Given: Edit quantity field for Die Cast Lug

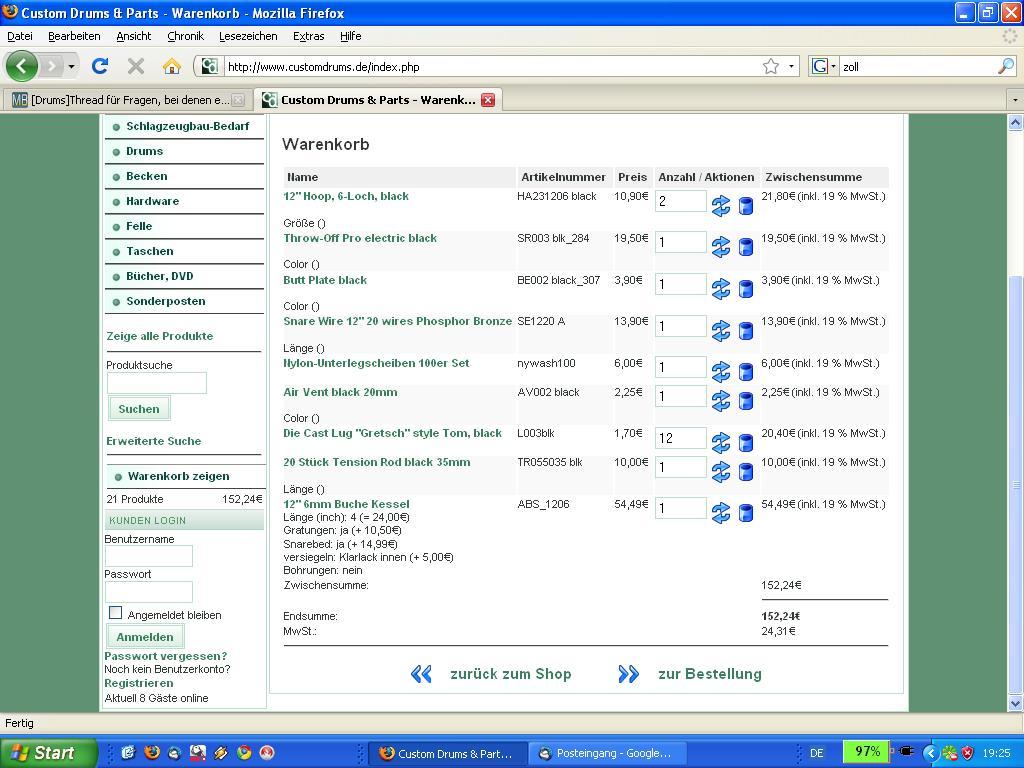Looking at the screenshot, I should click(680, 438).
